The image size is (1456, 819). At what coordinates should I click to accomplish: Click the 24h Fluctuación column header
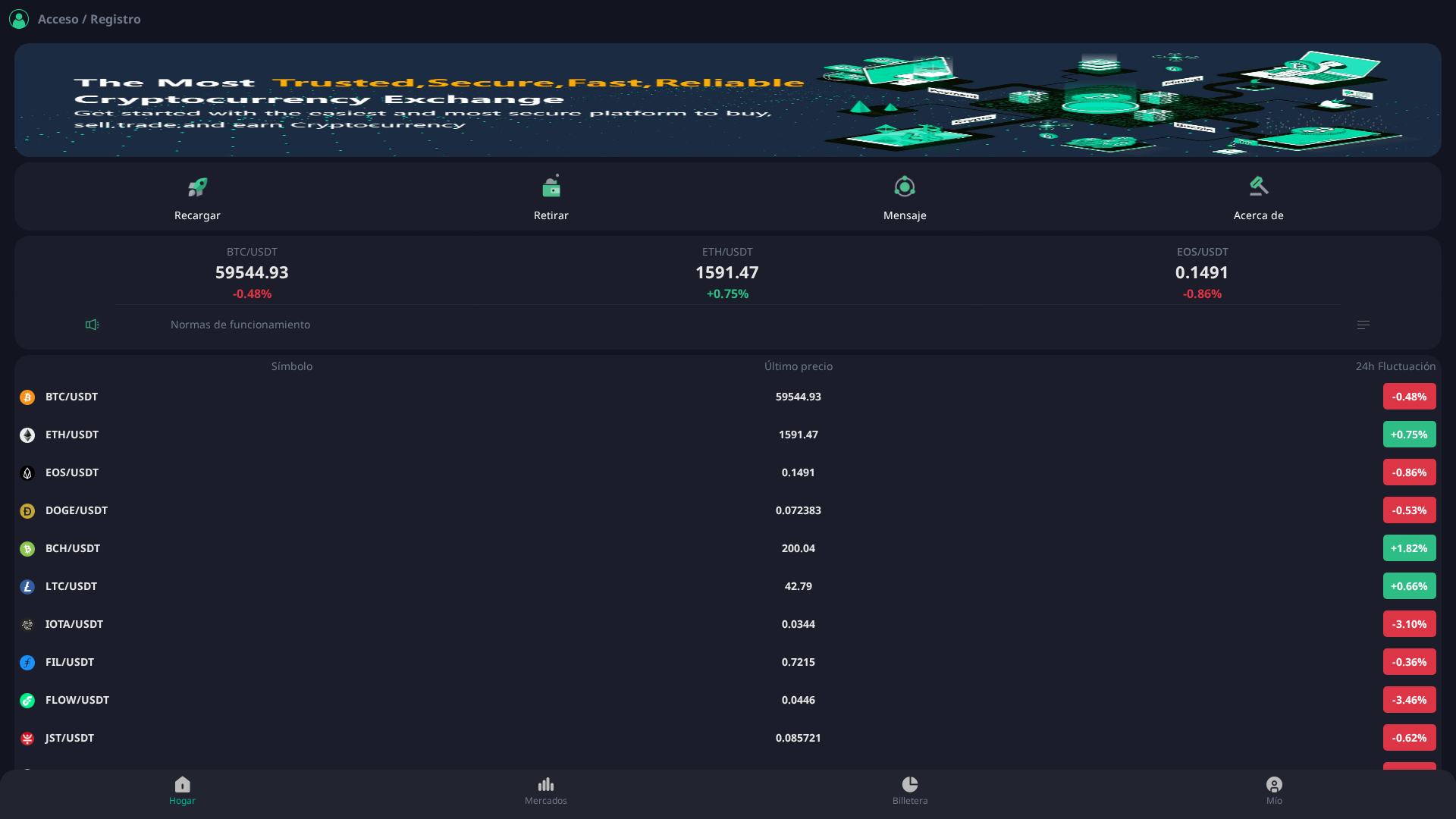(x=1395, y=366)
